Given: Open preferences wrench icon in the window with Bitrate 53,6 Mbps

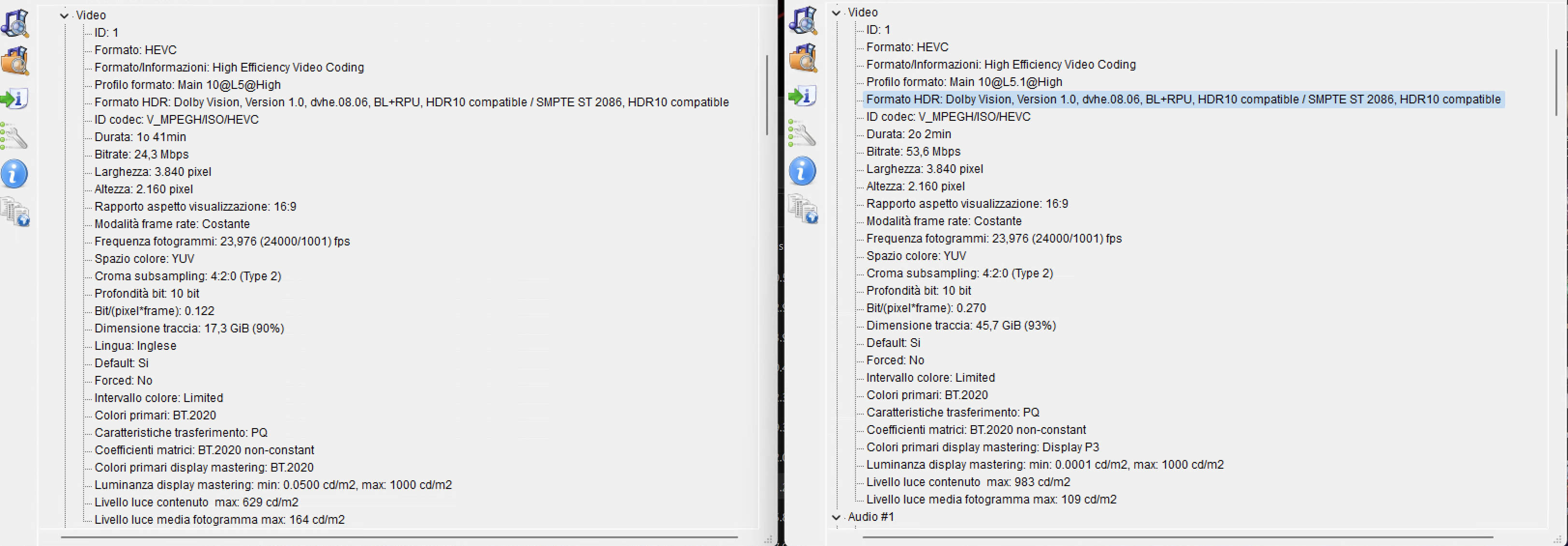Looking at the screenshot, I should [x=802, y=133].
